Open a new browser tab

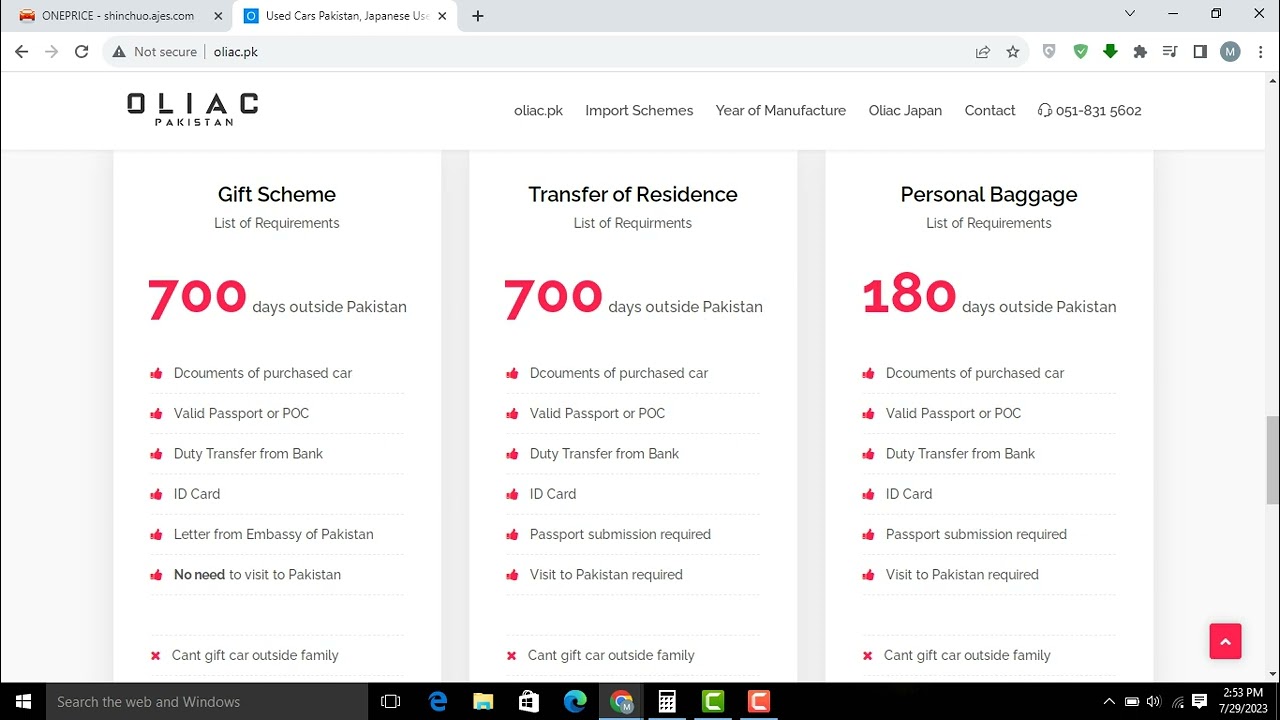(478, 16)
